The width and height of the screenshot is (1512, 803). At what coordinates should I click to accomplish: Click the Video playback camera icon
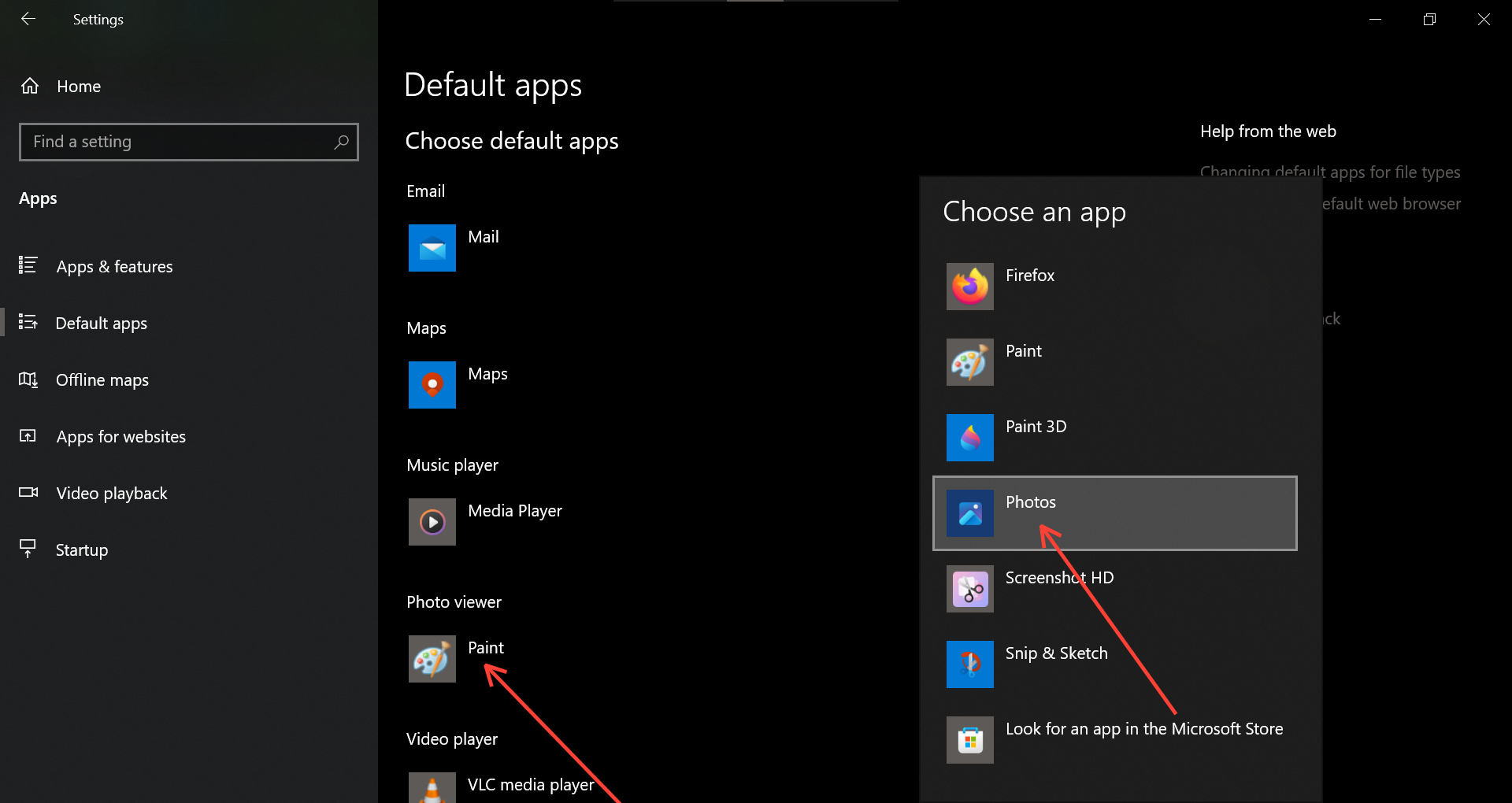click(28, 492)
